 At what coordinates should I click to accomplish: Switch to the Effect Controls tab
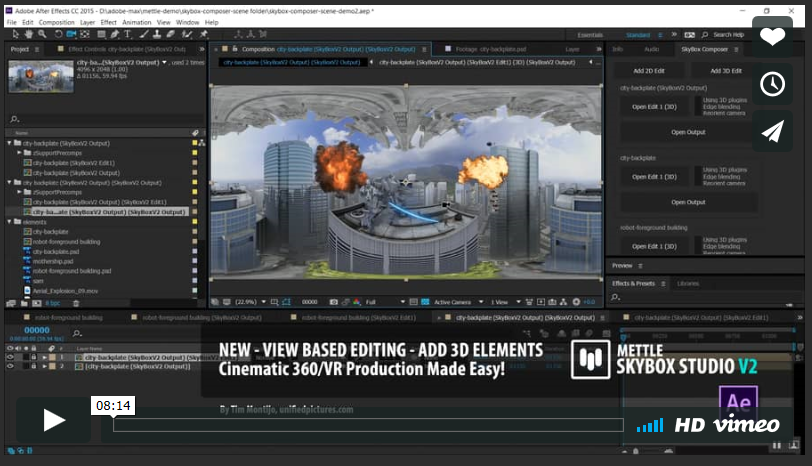point(126,49)
